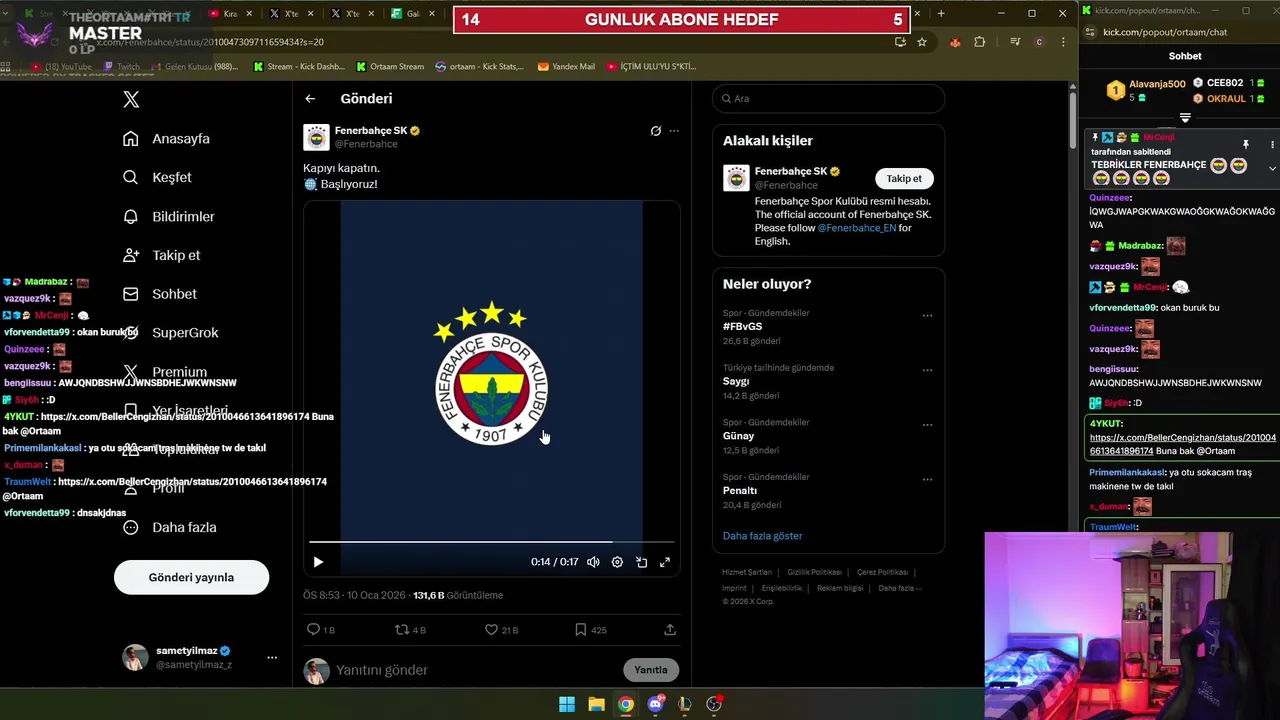Open File Explorer from the taskbar
This screenshot has height=720, width=1280.
pos(596,704)
